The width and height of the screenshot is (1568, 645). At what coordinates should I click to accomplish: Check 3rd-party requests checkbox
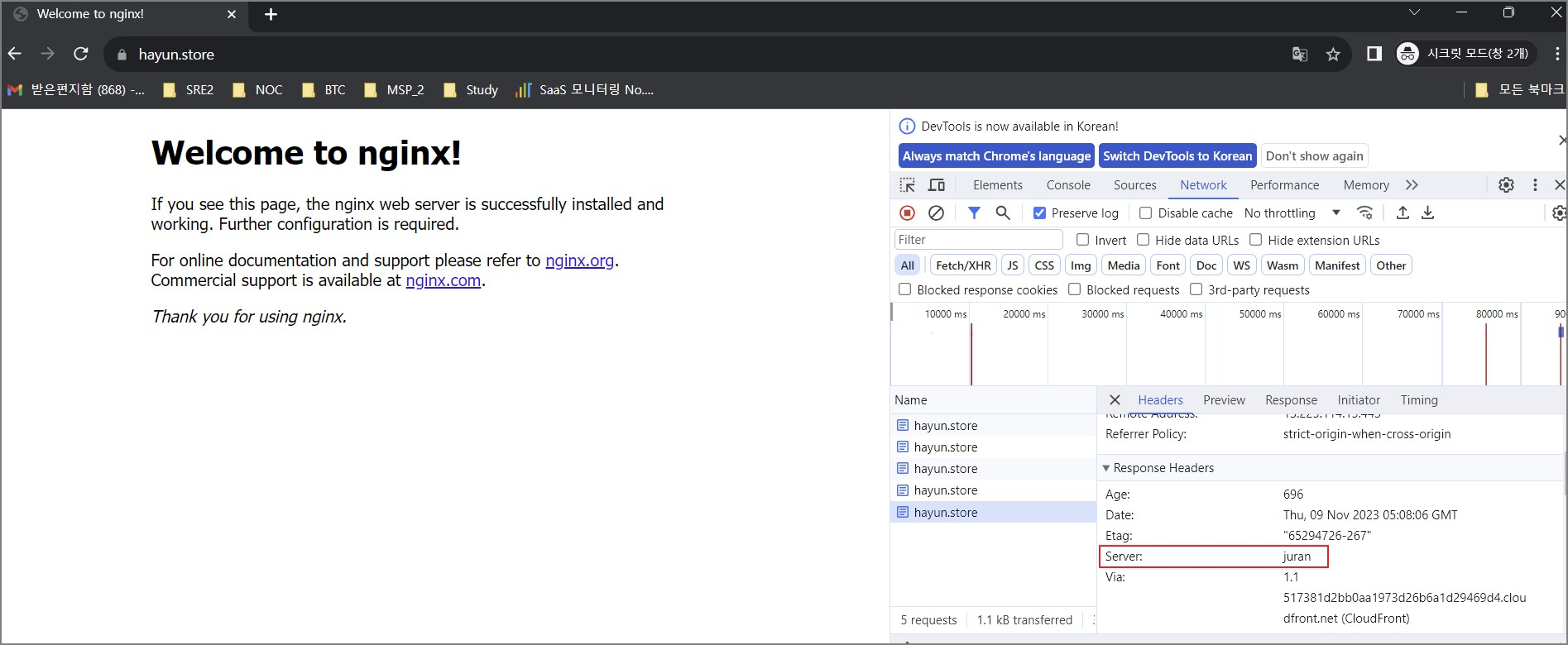coord(1196,289)
